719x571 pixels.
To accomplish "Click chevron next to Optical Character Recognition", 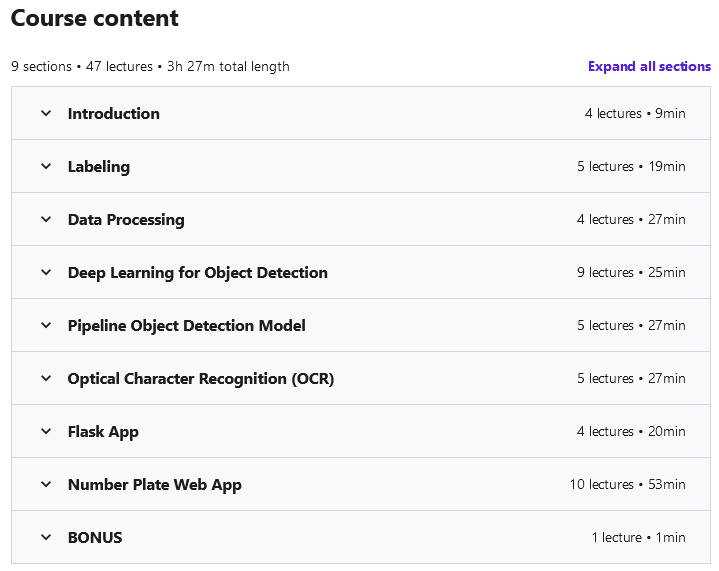I will pos(46,379).
